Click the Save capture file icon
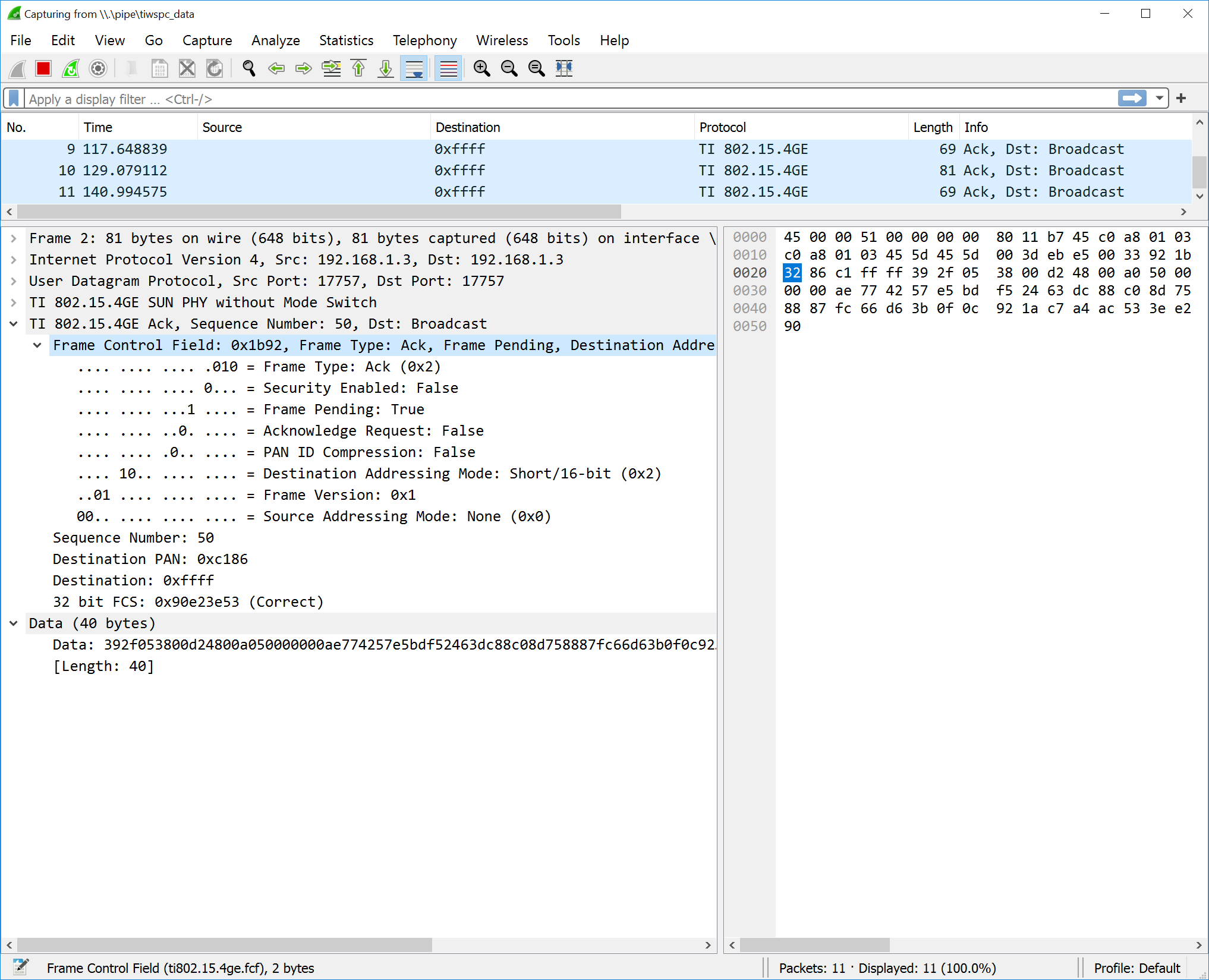 (159, 69)
